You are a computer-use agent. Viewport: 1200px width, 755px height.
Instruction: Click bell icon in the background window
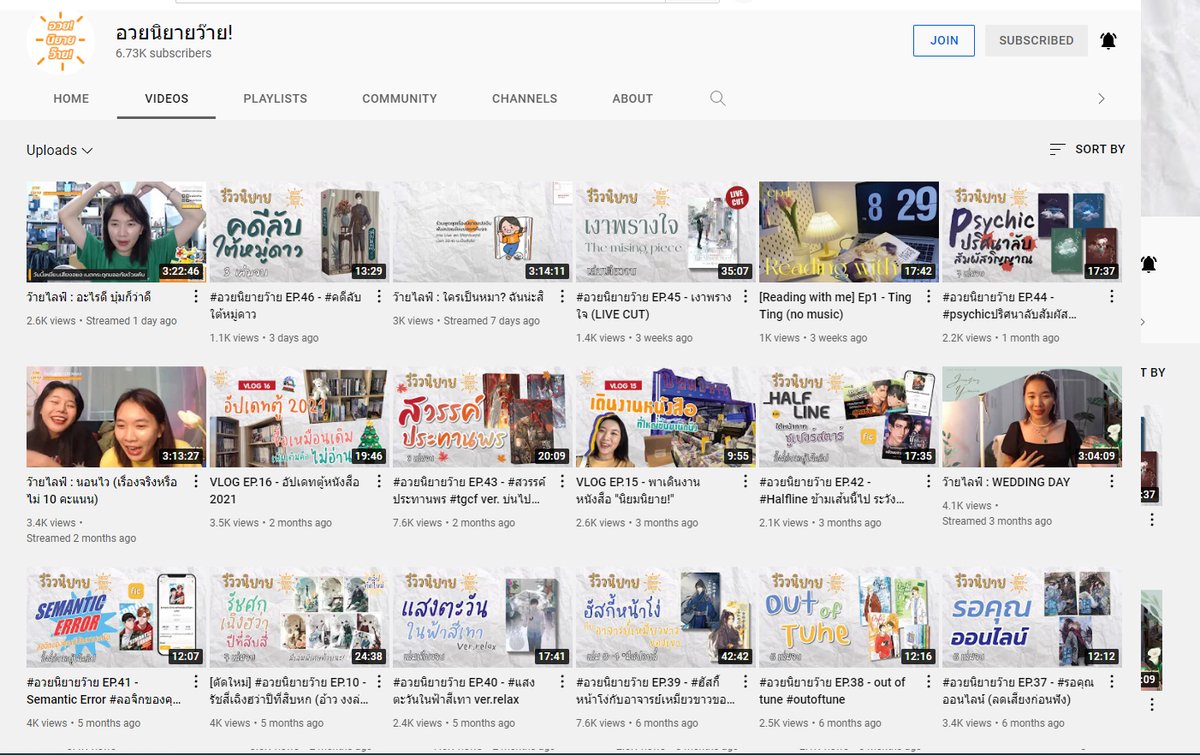1148,264
